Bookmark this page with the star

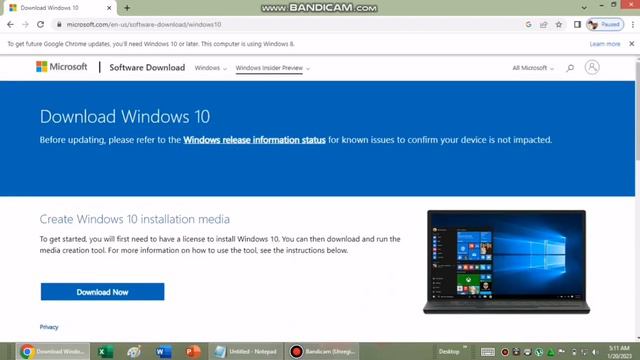559,24
